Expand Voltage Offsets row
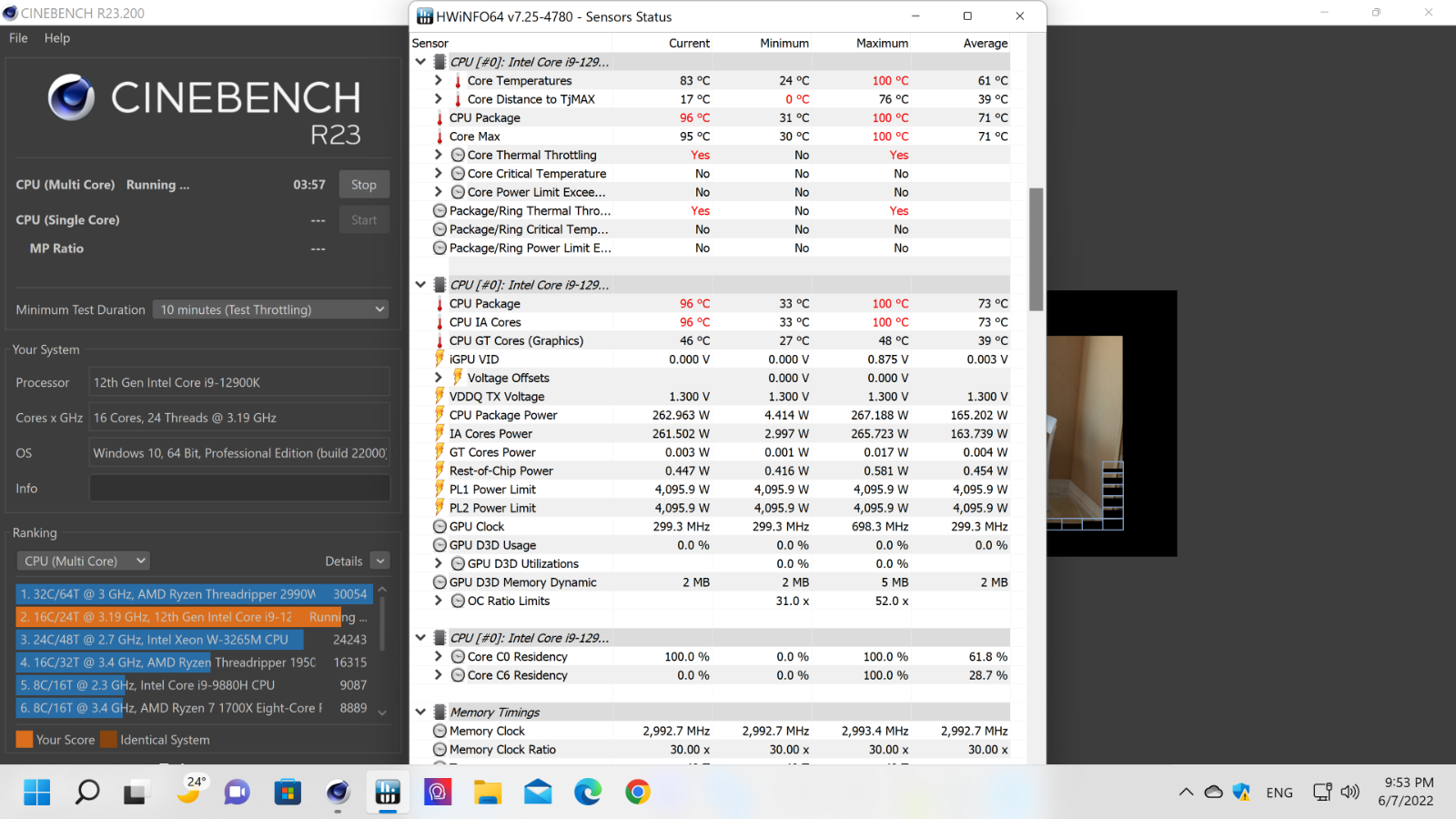 pyautogui.click(x=438, y=378)
